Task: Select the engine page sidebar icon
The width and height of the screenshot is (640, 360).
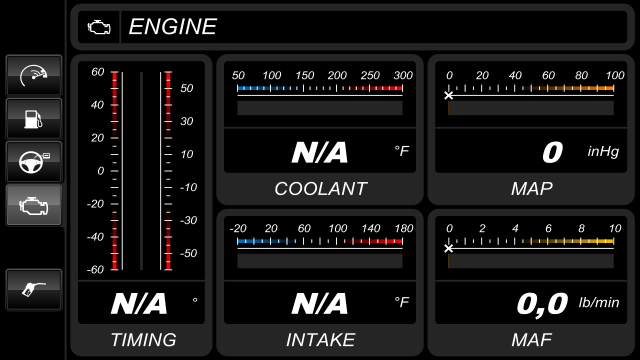Action: [x=34, y=205]
